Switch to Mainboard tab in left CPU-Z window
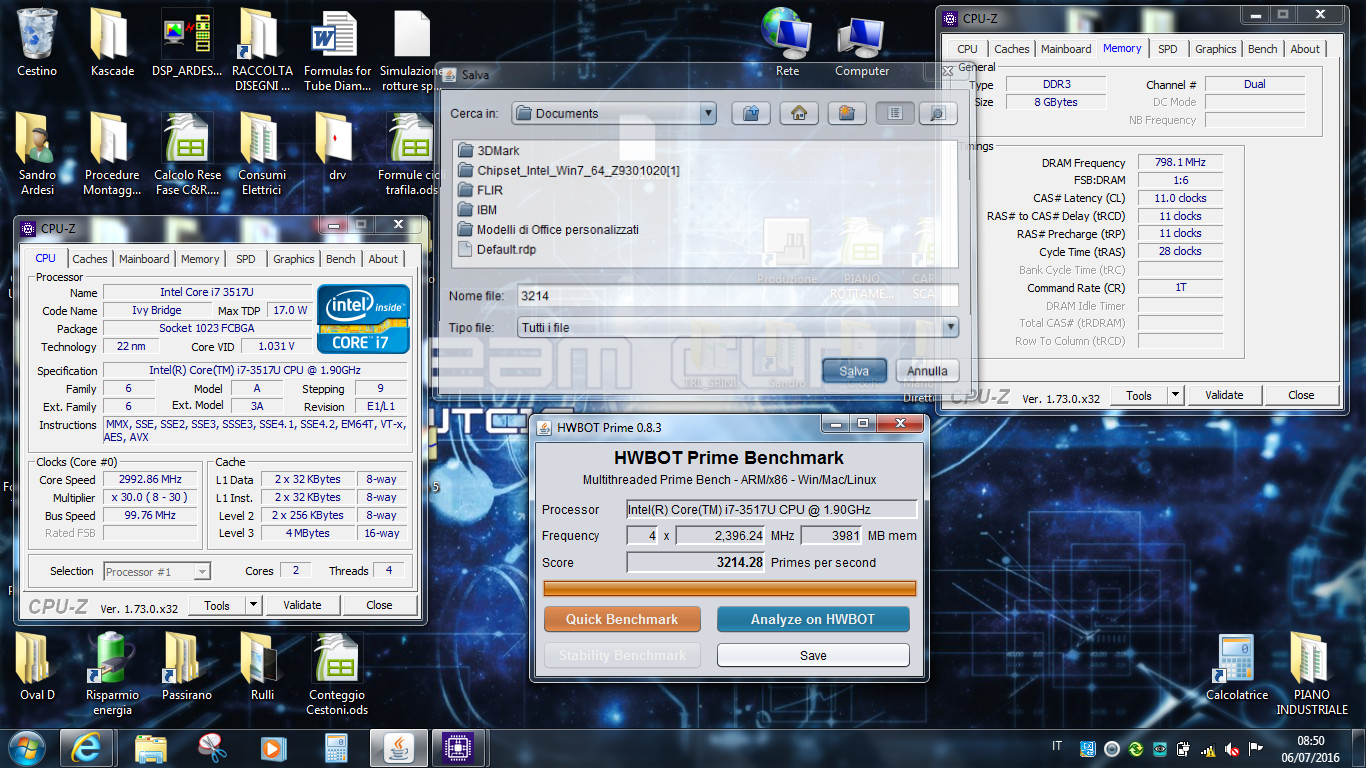The height and width of the screenshot is (768, 1366). tap(144, 259)
